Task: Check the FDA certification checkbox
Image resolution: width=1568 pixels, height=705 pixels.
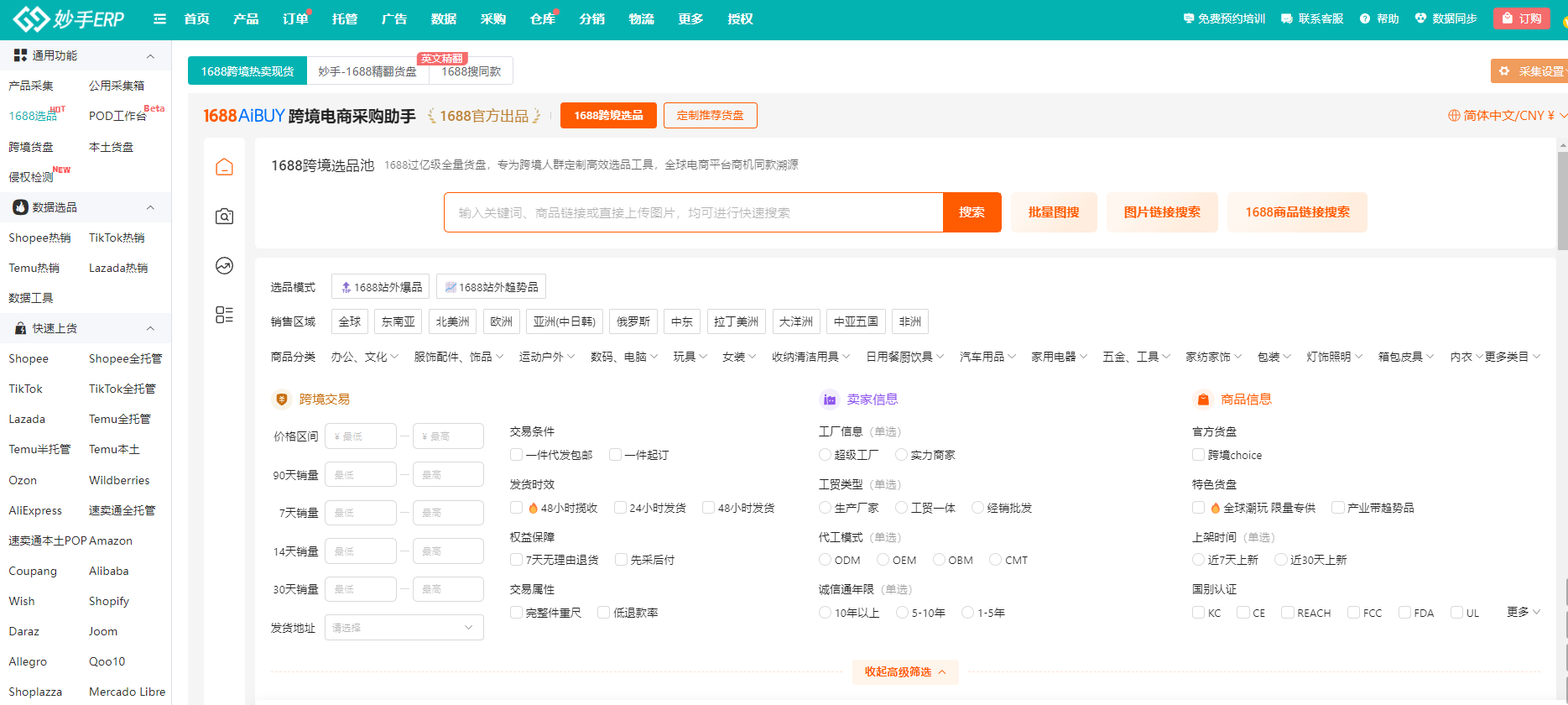Action: (x=1404, y=613)
